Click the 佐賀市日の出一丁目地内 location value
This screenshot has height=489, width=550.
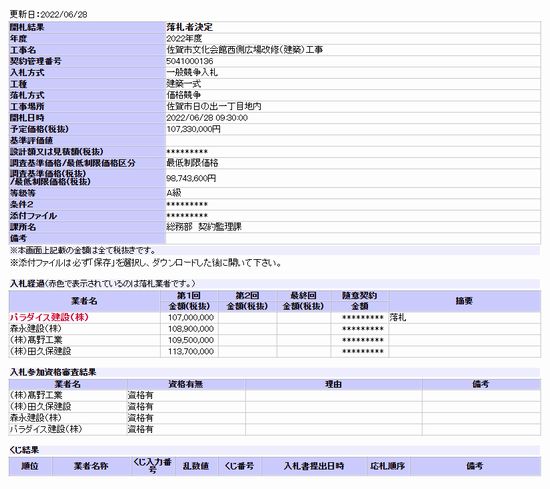tap(214, 106)
